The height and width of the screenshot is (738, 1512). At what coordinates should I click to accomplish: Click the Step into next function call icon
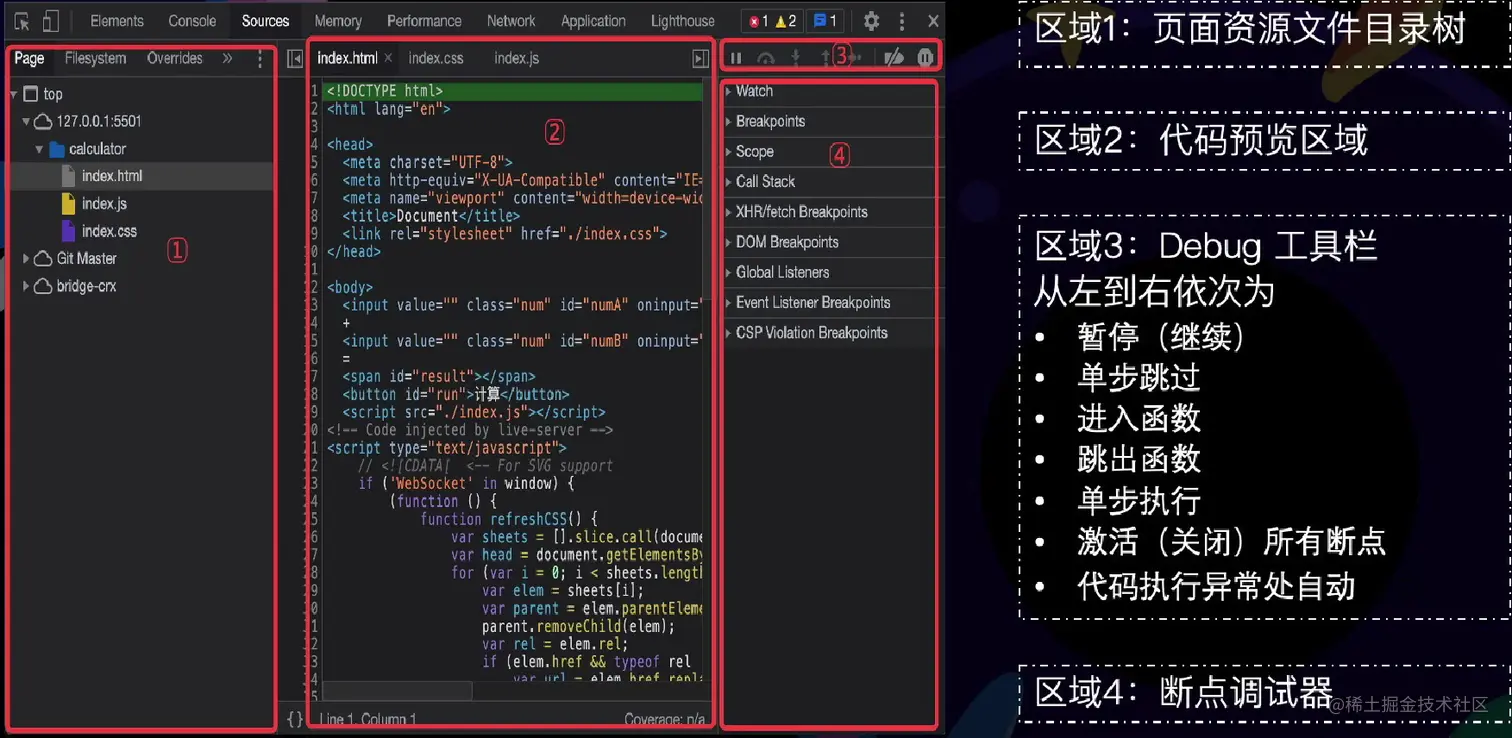coord(796,58)
